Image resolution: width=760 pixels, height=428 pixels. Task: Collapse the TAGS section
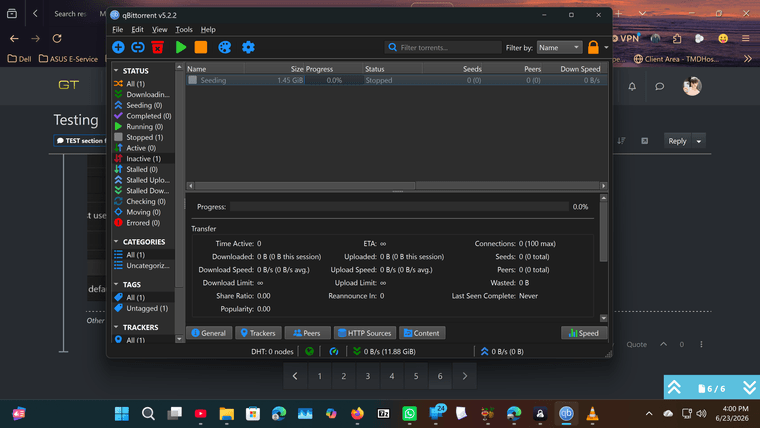point(116,284)
